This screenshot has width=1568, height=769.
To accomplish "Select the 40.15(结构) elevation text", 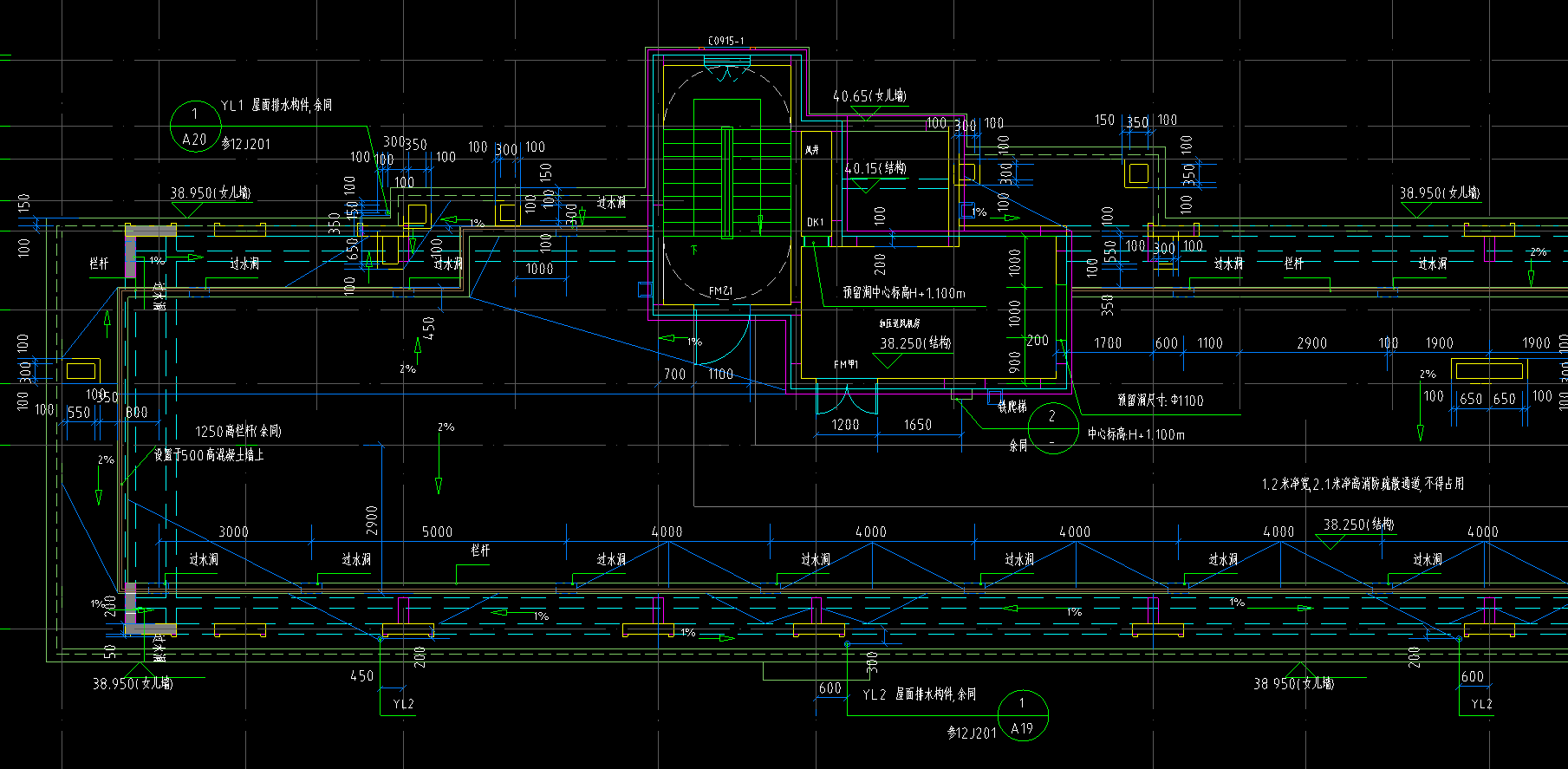I will 875,168.
